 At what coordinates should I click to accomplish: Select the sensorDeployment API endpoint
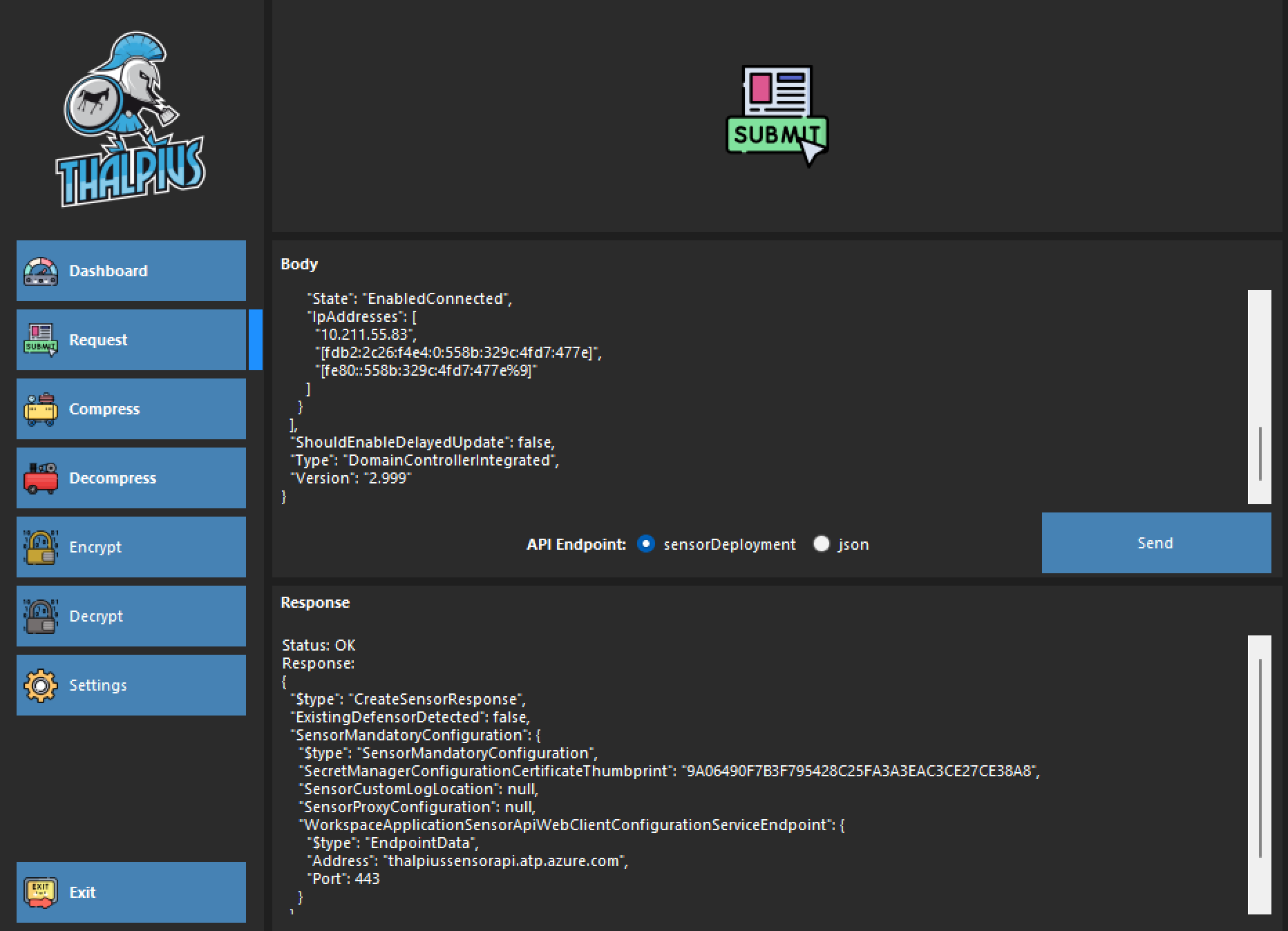[645, 544]
